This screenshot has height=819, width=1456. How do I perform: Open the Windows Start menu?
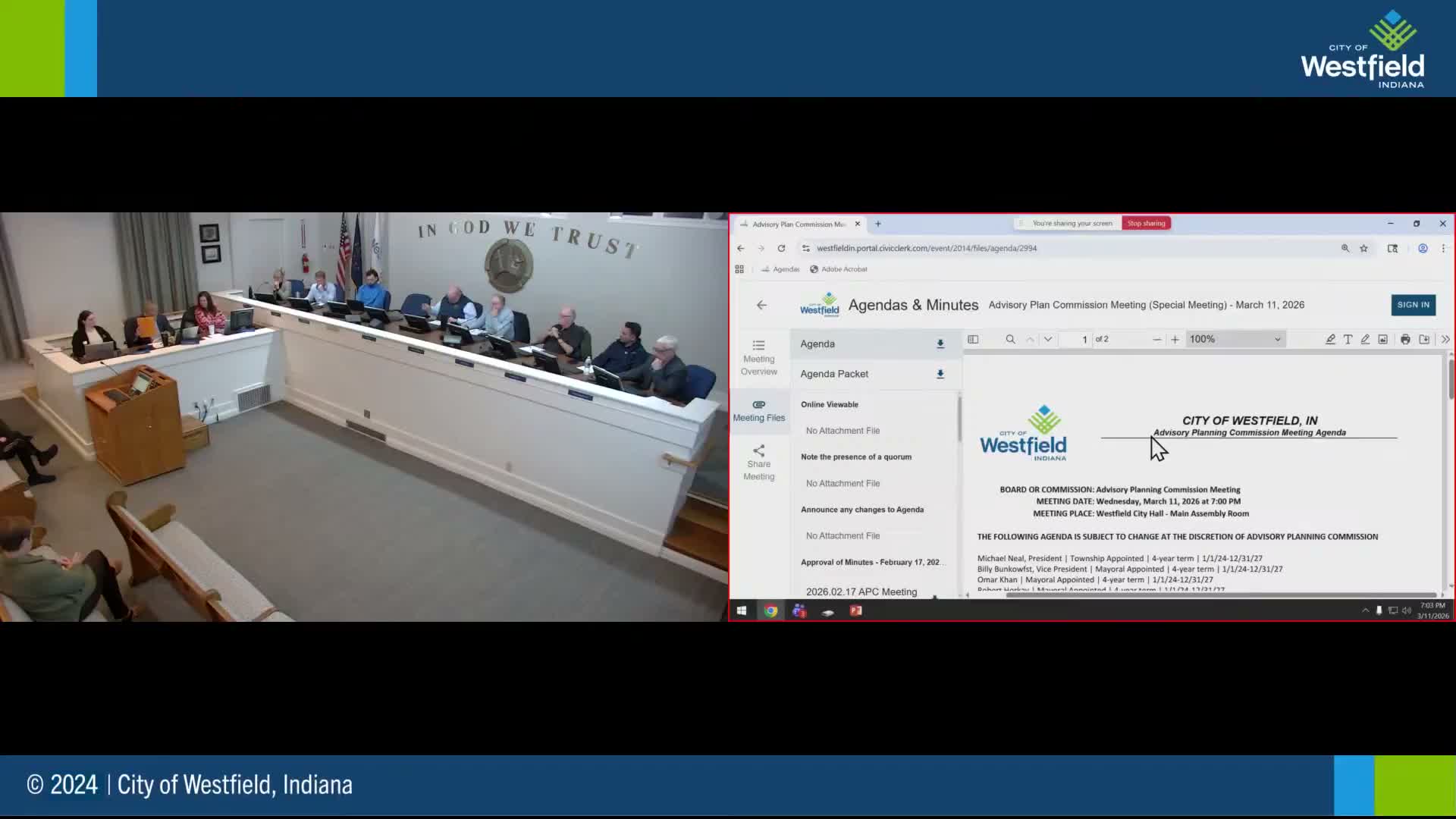[x=742, y=610]
